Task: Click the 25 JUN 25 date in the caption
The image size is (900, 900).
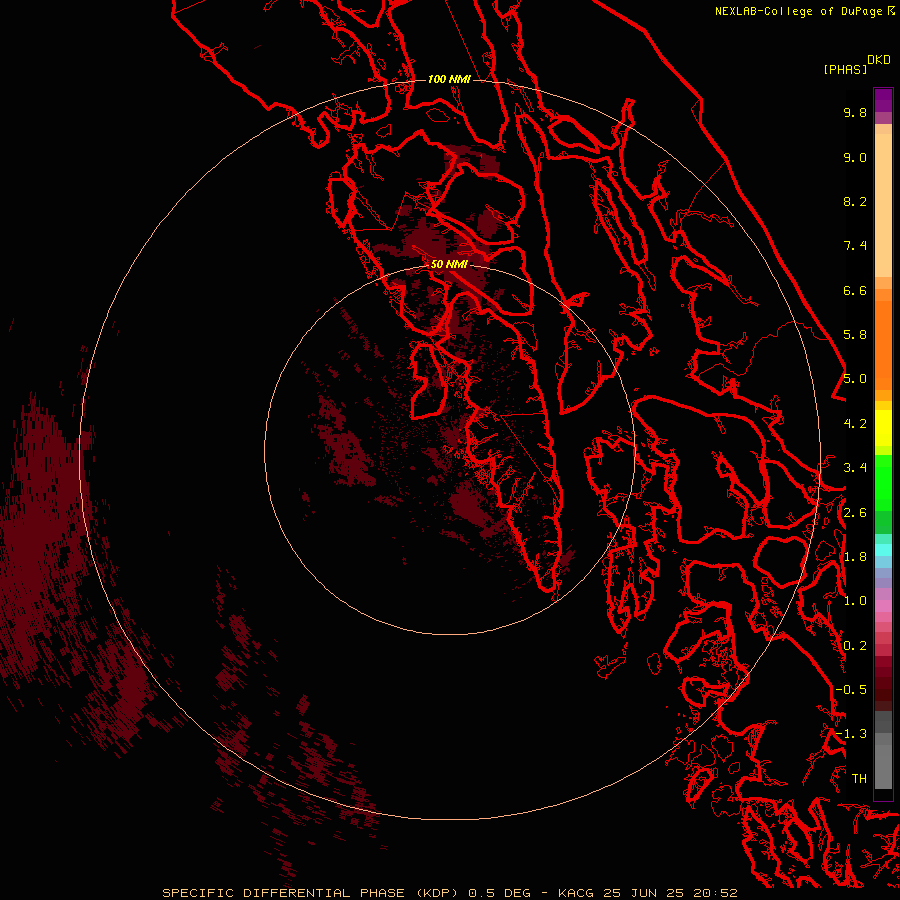Action: tap(641, 893)
